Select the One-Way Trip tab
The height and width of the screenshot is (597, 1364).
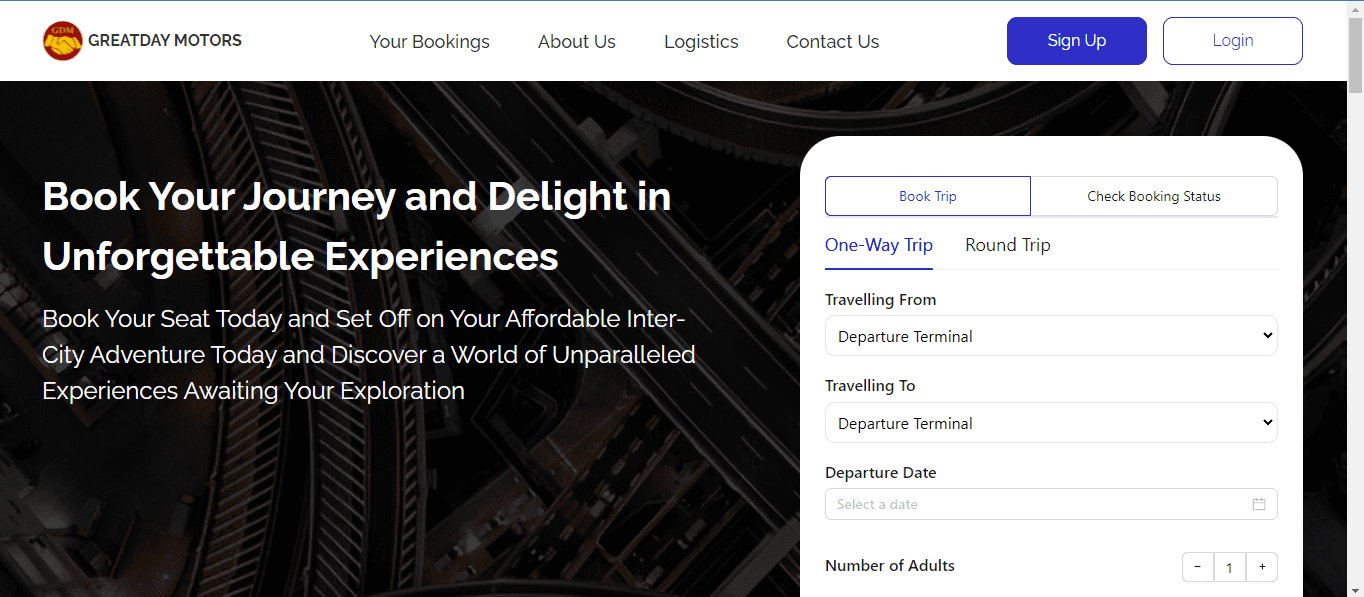click(x=879, y=246)
